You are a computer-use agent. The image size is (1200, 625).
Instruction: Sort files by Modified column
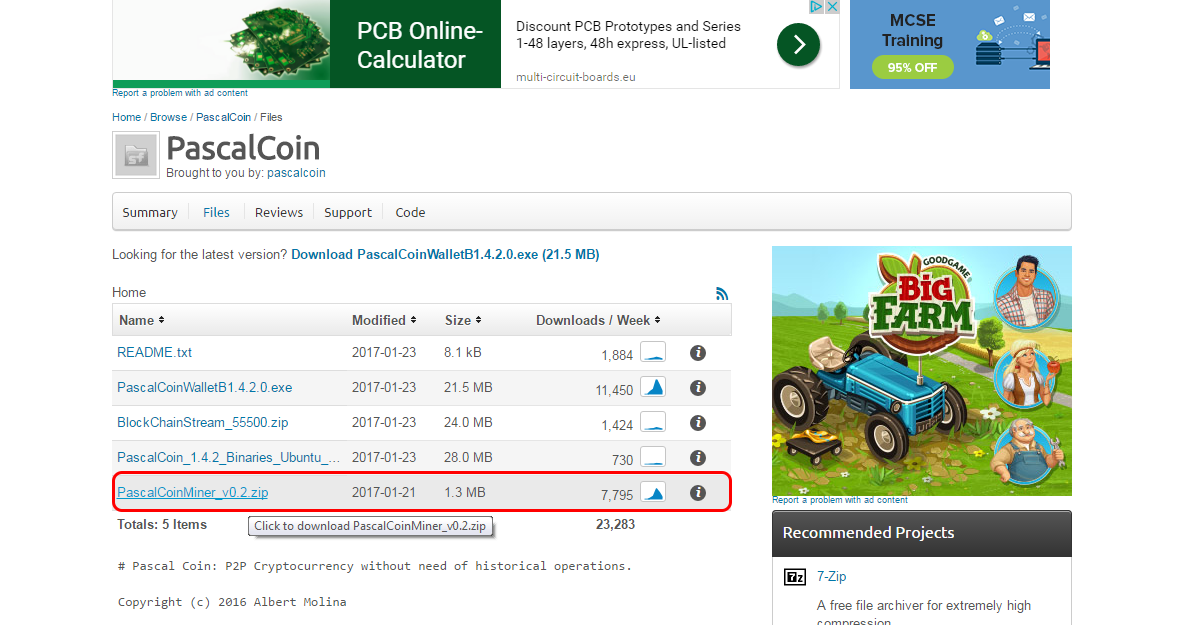[x=383, y=320]
